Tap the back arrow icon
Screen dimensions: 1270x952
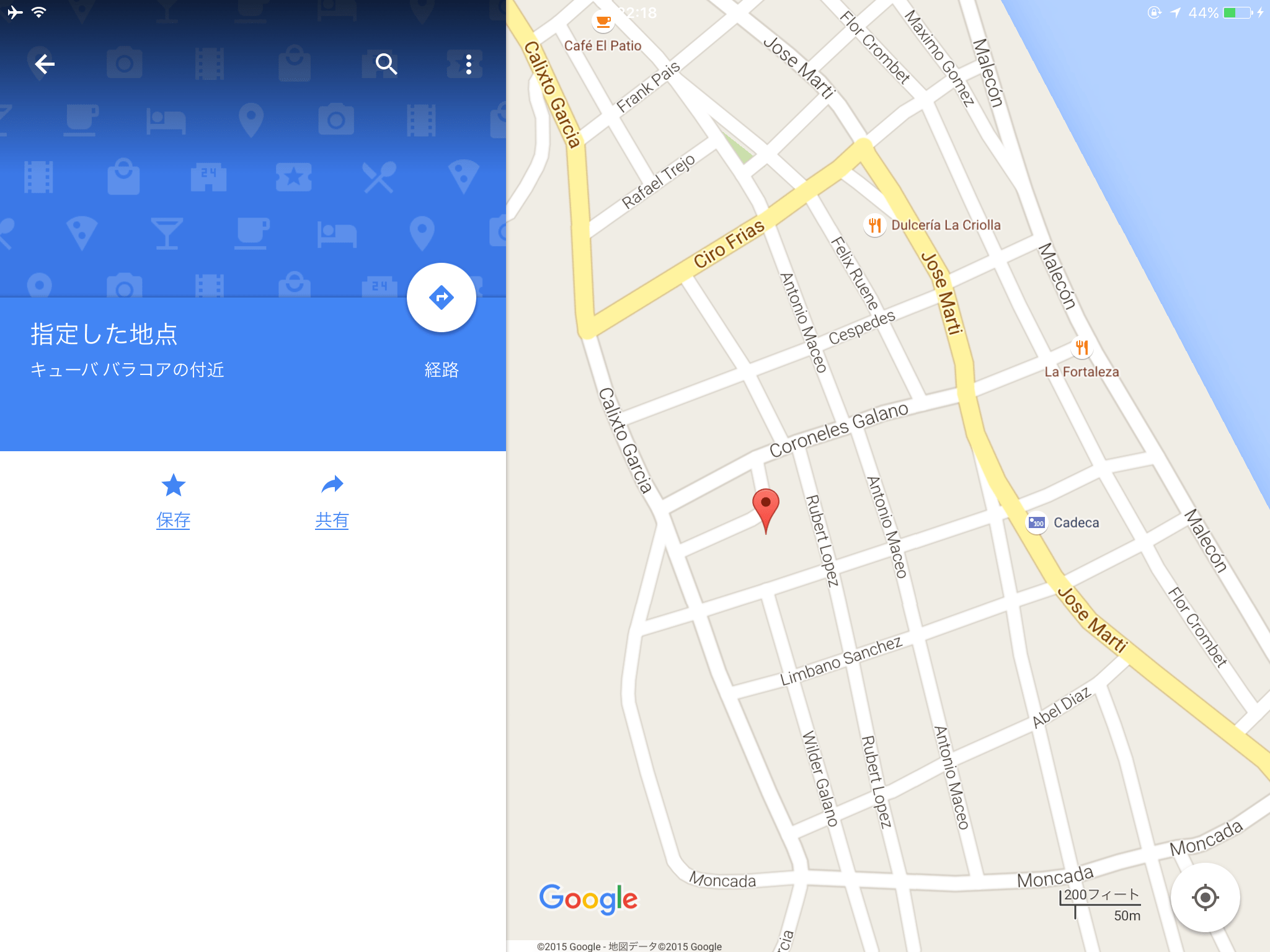[x=45, y=64]
